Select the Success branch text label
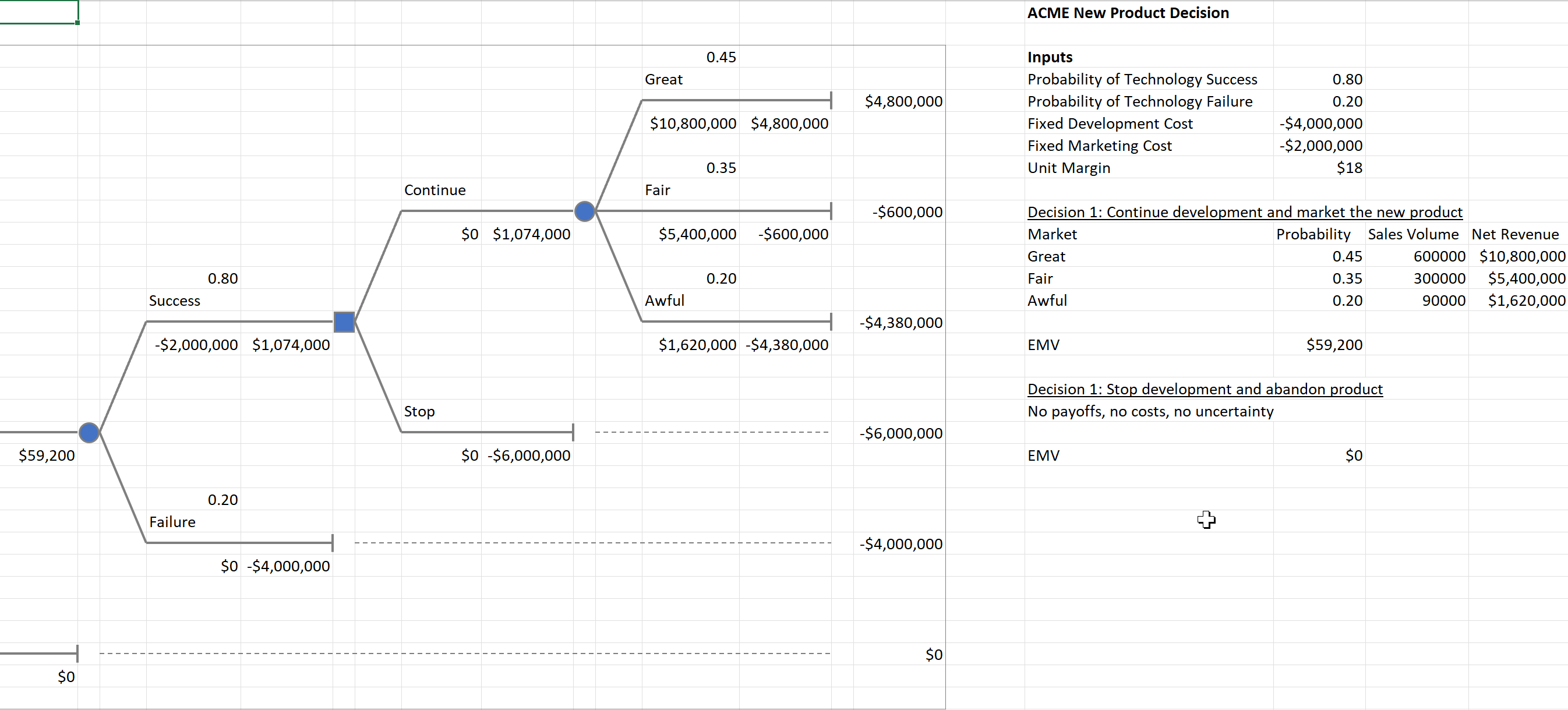The width and height of the screenshot is (1568, 710). [x=174, y=300]
